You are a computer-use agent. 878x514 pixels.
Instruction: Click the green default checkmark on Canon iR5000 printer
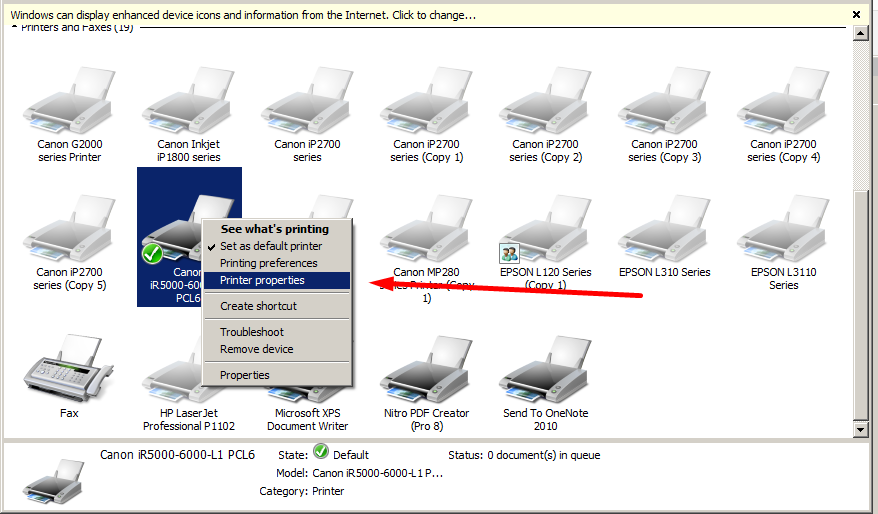coord(152,254)
